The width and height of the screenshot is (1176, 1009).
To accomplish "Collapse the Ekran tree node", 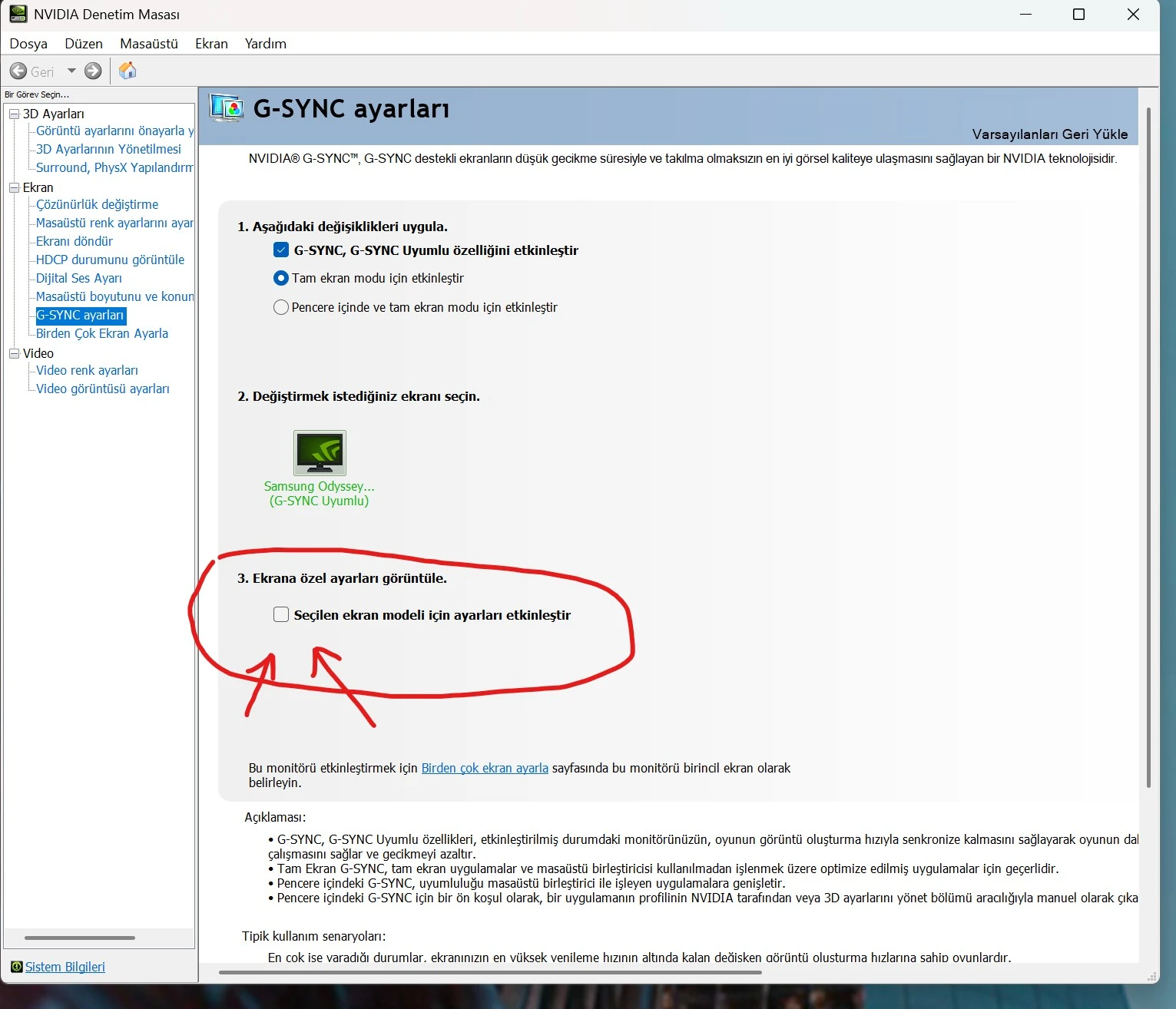I will (x=14, y=187).
